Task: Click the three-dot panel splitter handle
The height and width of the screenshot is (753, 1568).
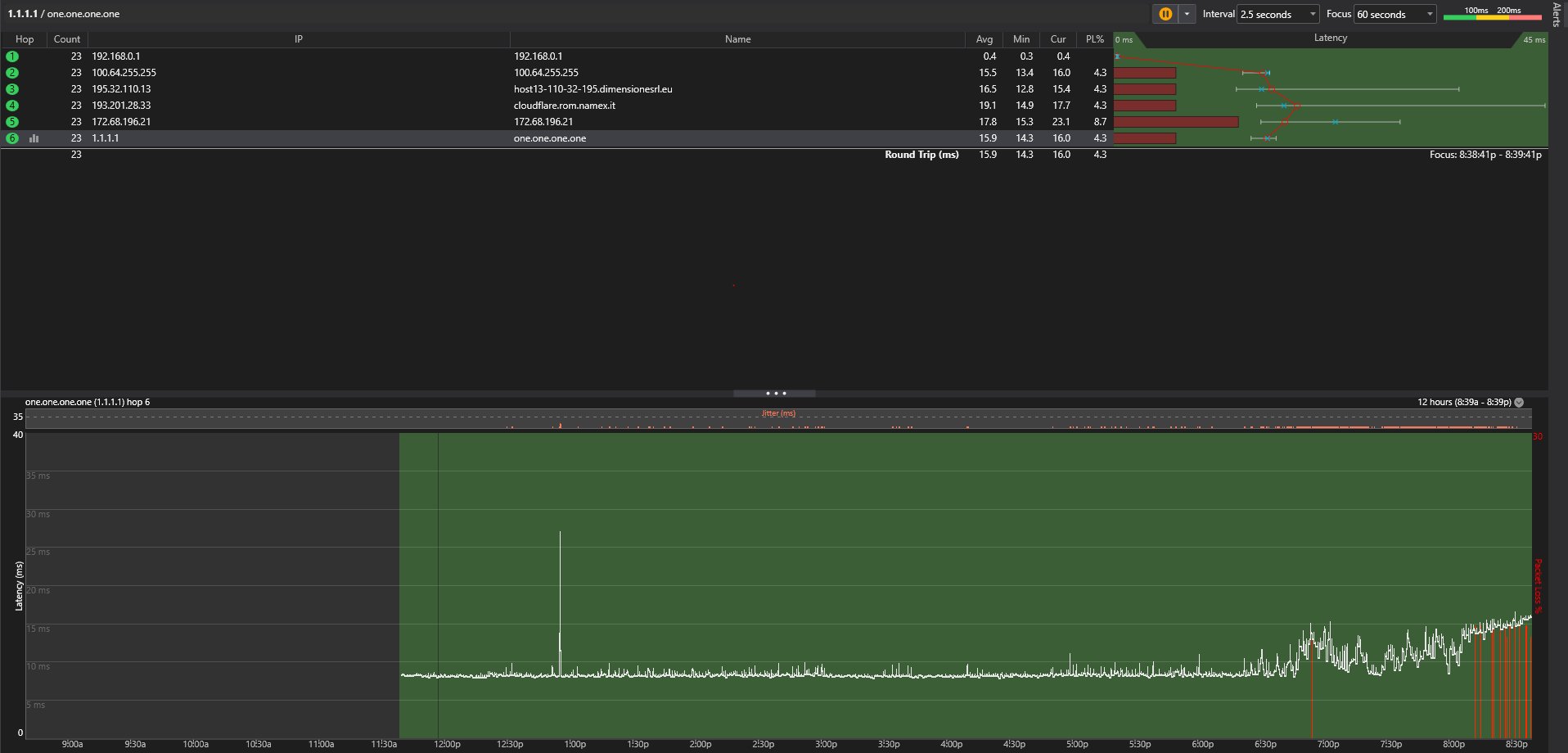Action: 774,394
